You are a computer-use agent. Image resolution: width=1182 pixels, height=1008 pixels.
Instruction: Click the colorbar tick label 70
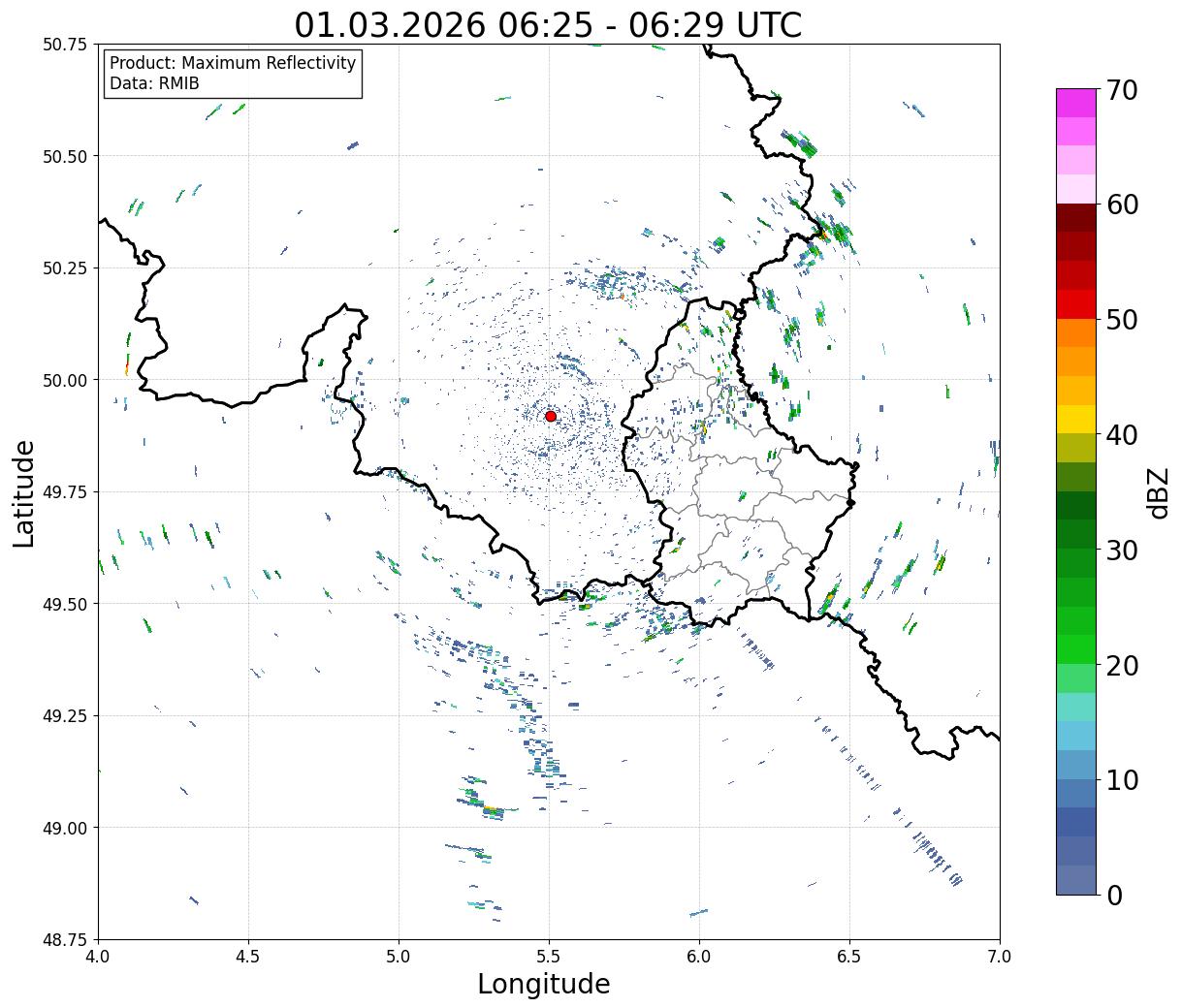point(1122,90)
